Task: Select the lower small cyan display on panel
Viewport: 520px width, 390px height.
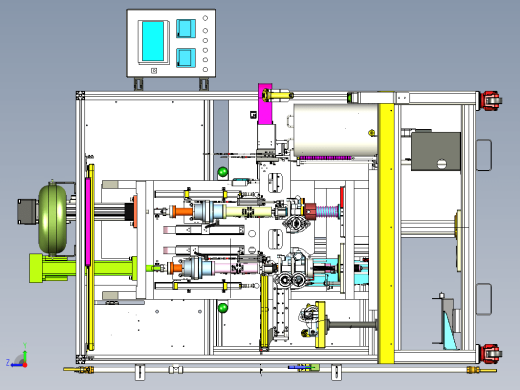Action: [x=186, y=58]
